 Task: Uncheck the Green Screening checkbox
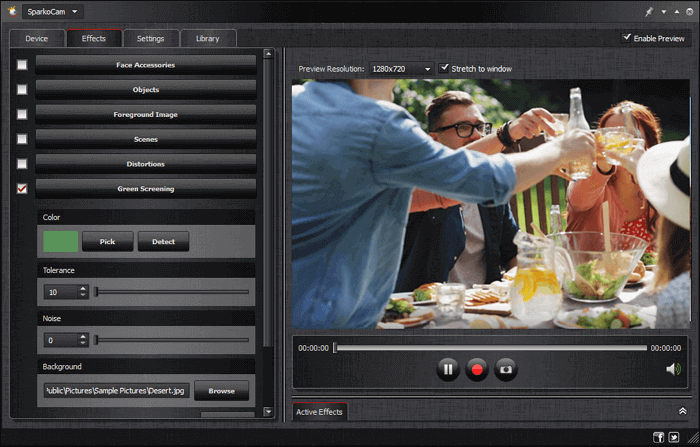tap(22, 188)
